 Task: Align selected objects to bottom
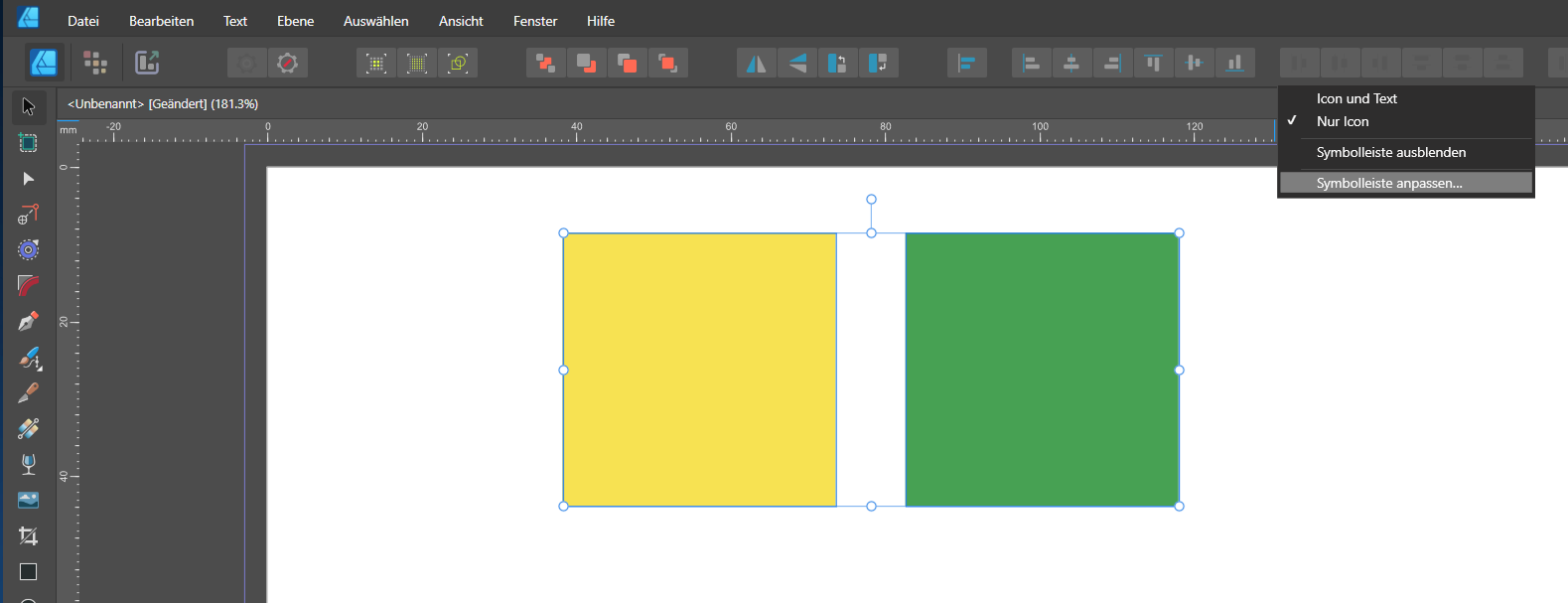[1235, 63]
